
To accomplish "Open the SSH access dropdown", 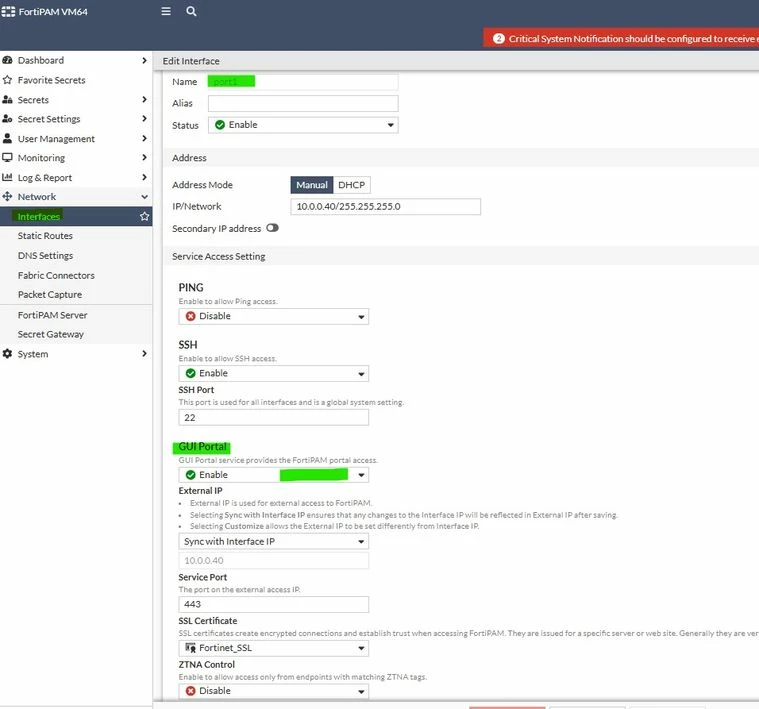I will 273,373.
